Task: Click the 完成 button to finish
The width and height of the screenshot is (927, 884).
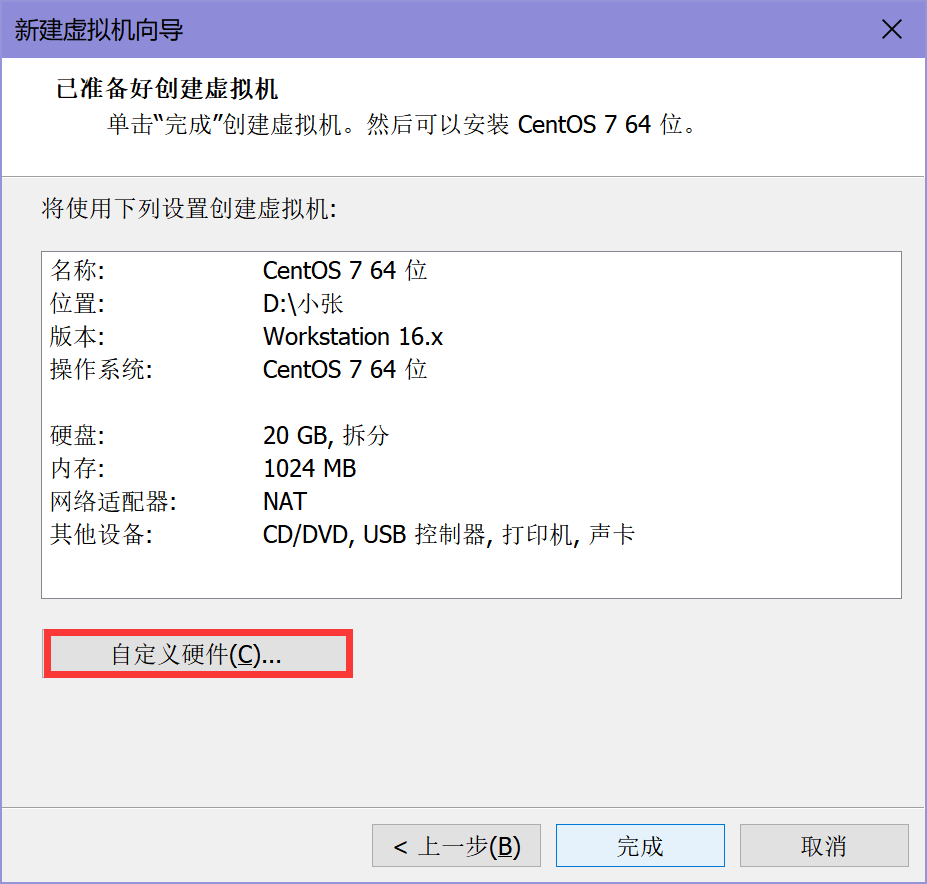Action: click(x=640, y=846)
